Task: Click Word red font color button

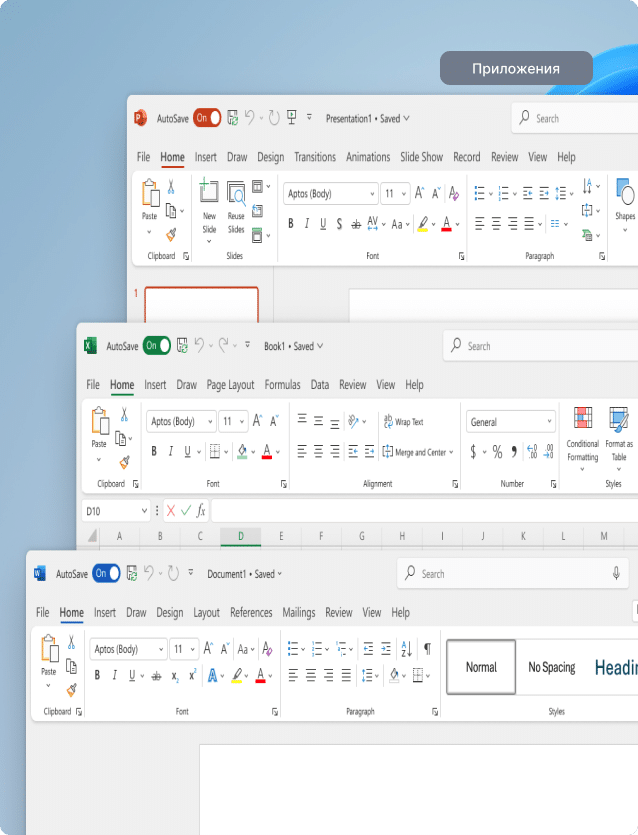Action: click(260, 675)
